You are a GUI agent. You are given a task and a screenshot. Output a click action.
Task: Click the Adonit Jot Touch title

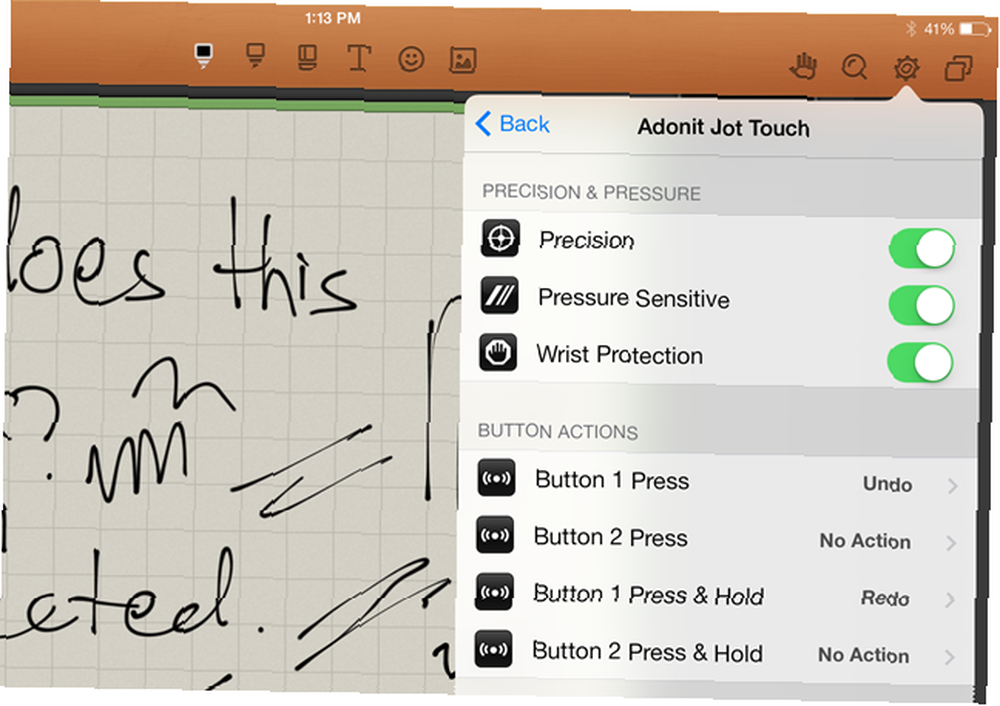(724, 128)
